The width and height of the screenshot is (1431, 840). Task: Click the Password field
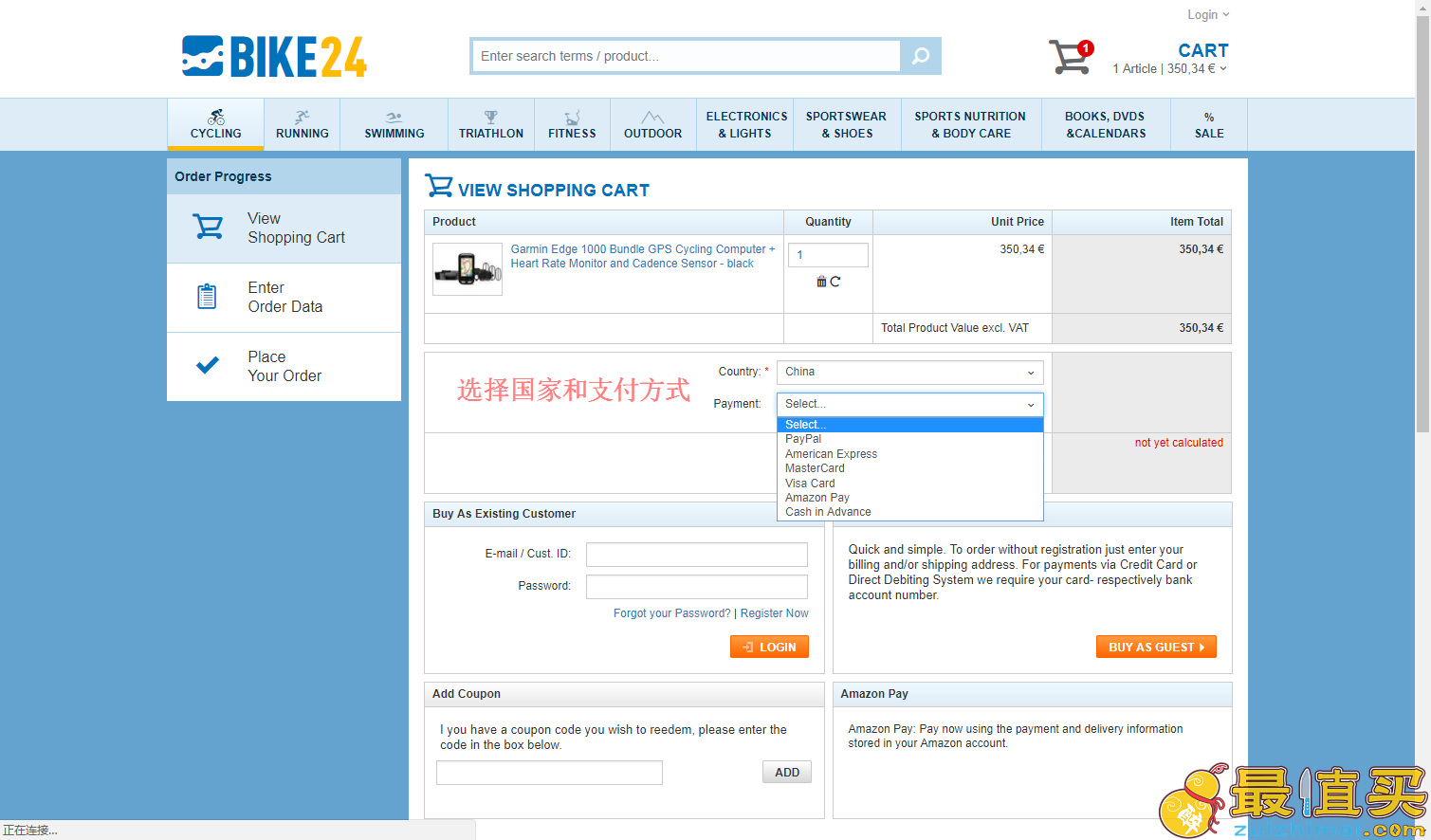[697, 586]
